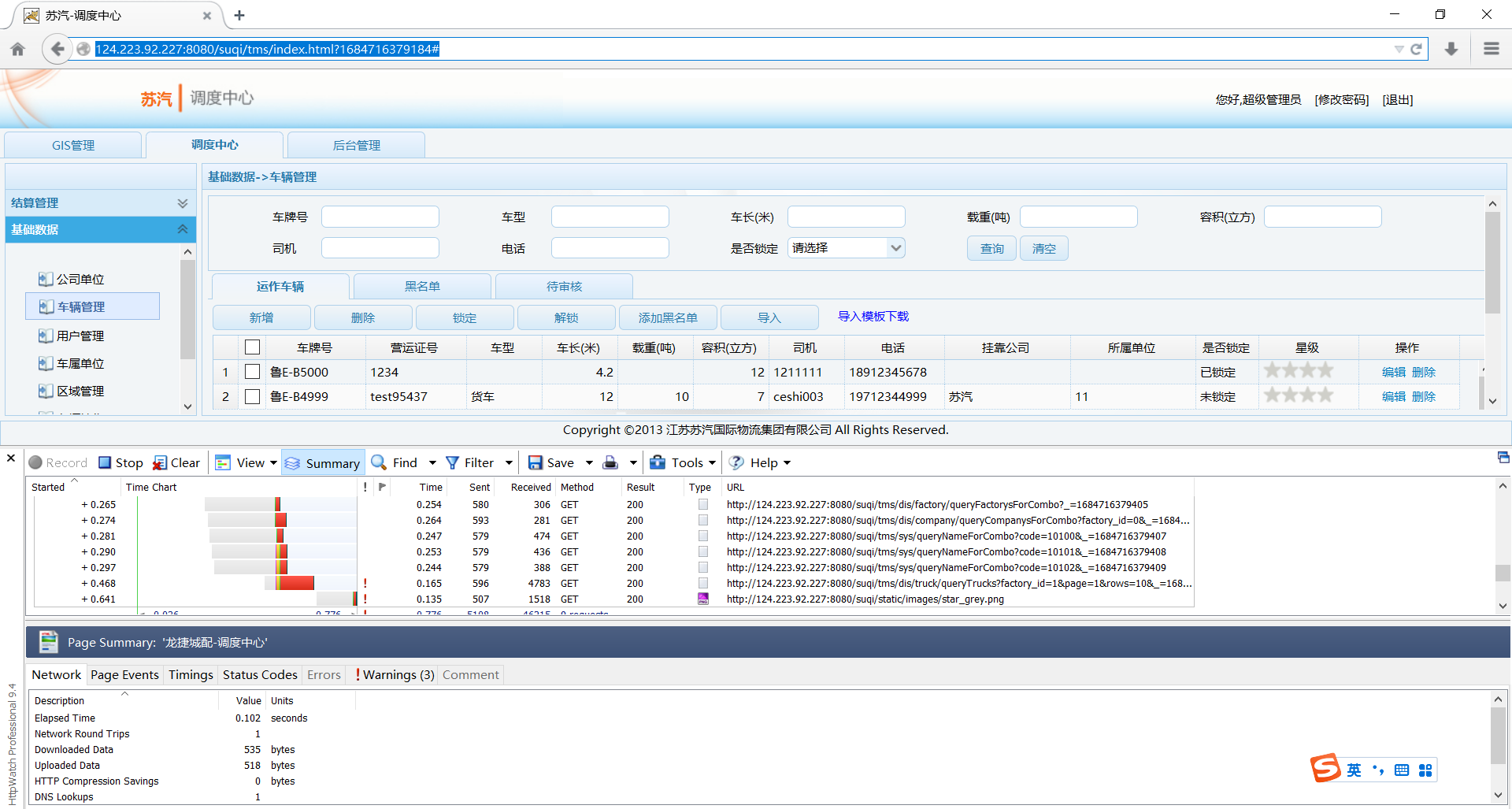The image size is (1512, 809).
Task: Toggle the HttpWatch Summary pane
Action: pos(323,463)
